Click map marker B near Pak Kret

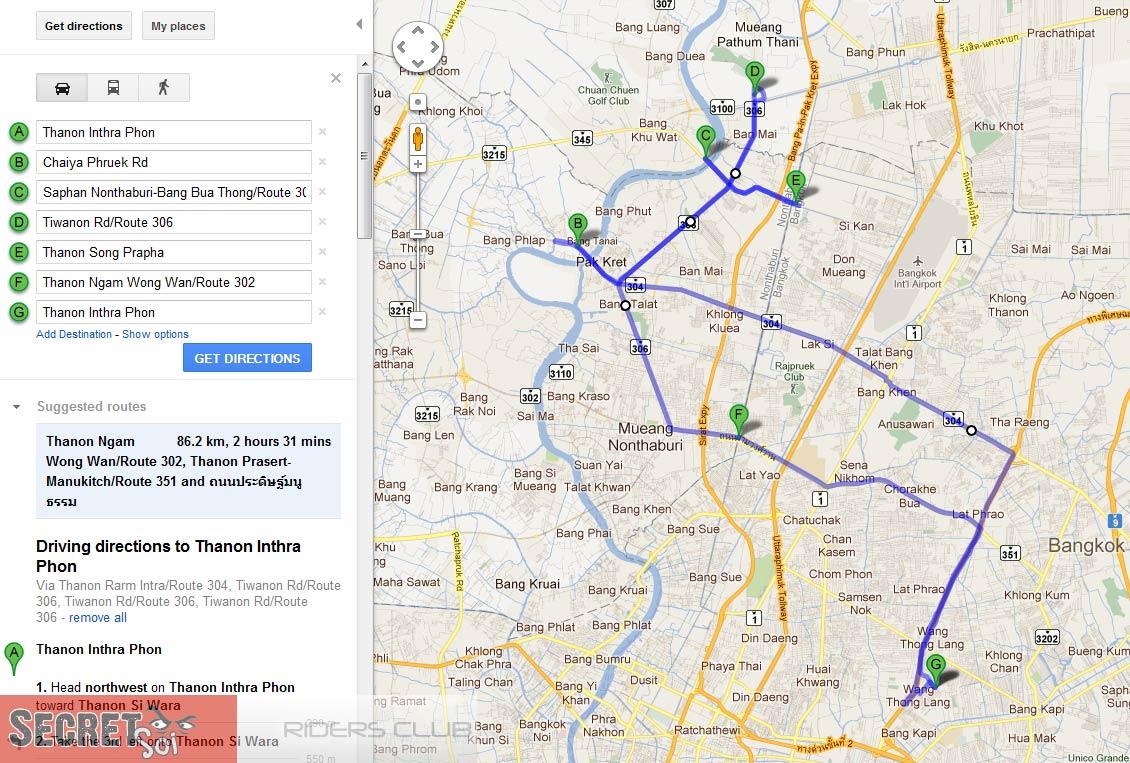tap(577, 228)
